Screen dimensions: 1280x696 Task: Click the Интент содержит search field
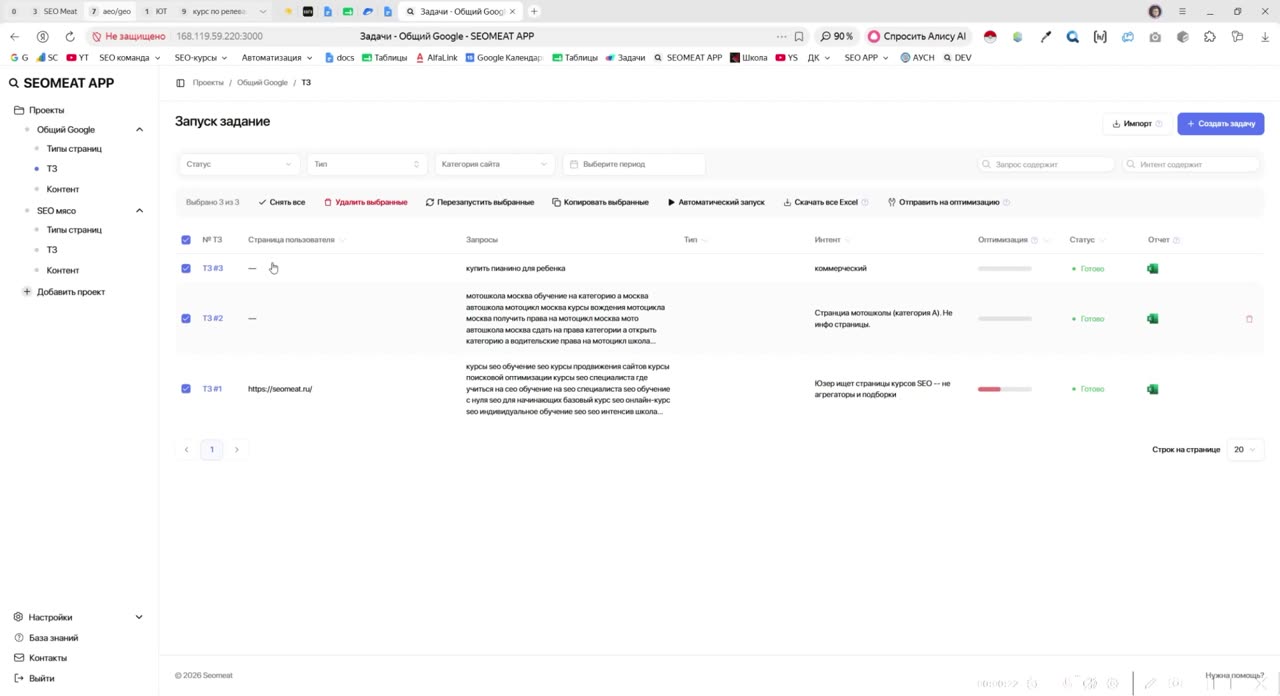1191,164
